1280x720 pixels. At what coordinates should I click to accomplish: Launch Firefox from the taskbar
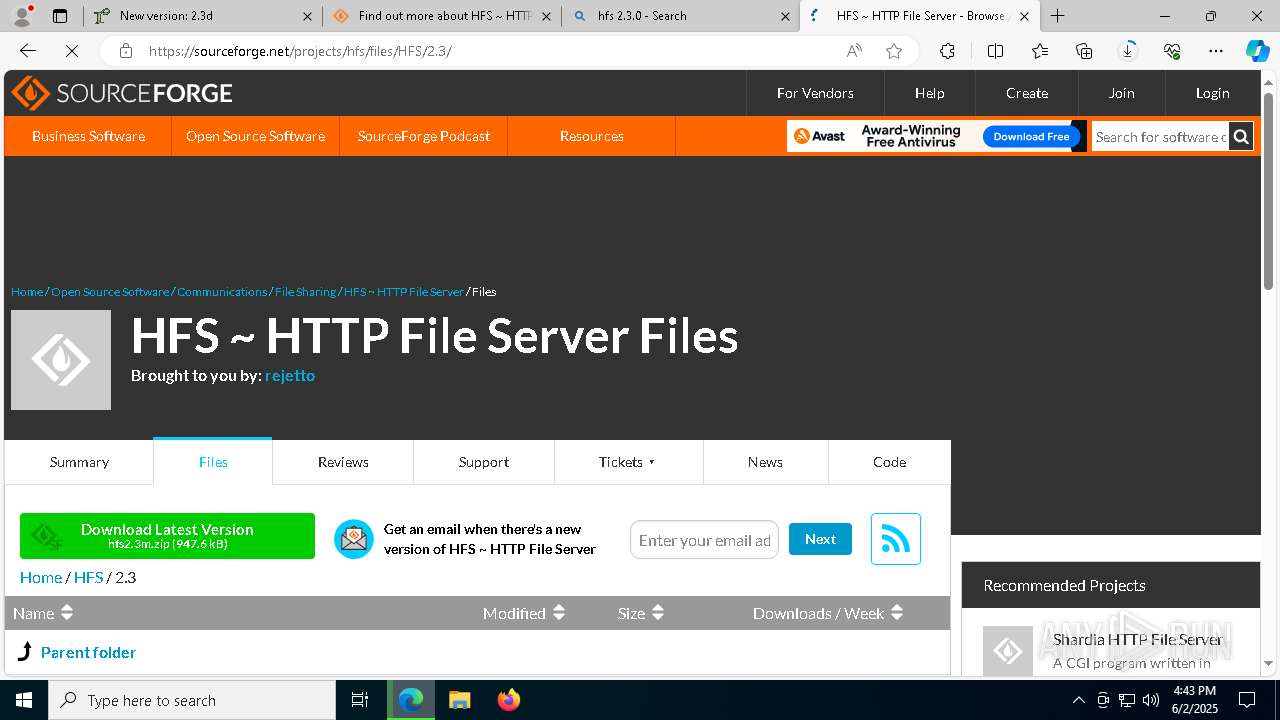pos(508,700)
